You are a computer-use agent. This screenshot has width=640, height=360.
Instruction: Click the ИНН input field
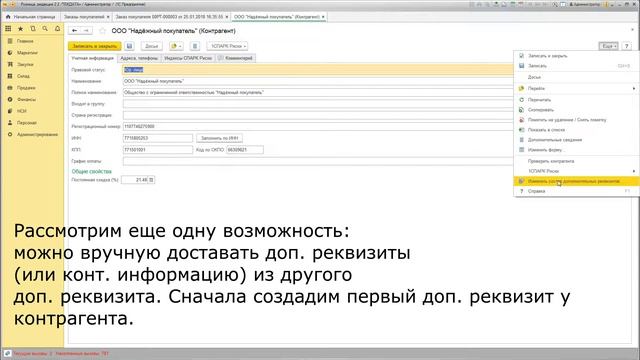[x=158, y=138]
